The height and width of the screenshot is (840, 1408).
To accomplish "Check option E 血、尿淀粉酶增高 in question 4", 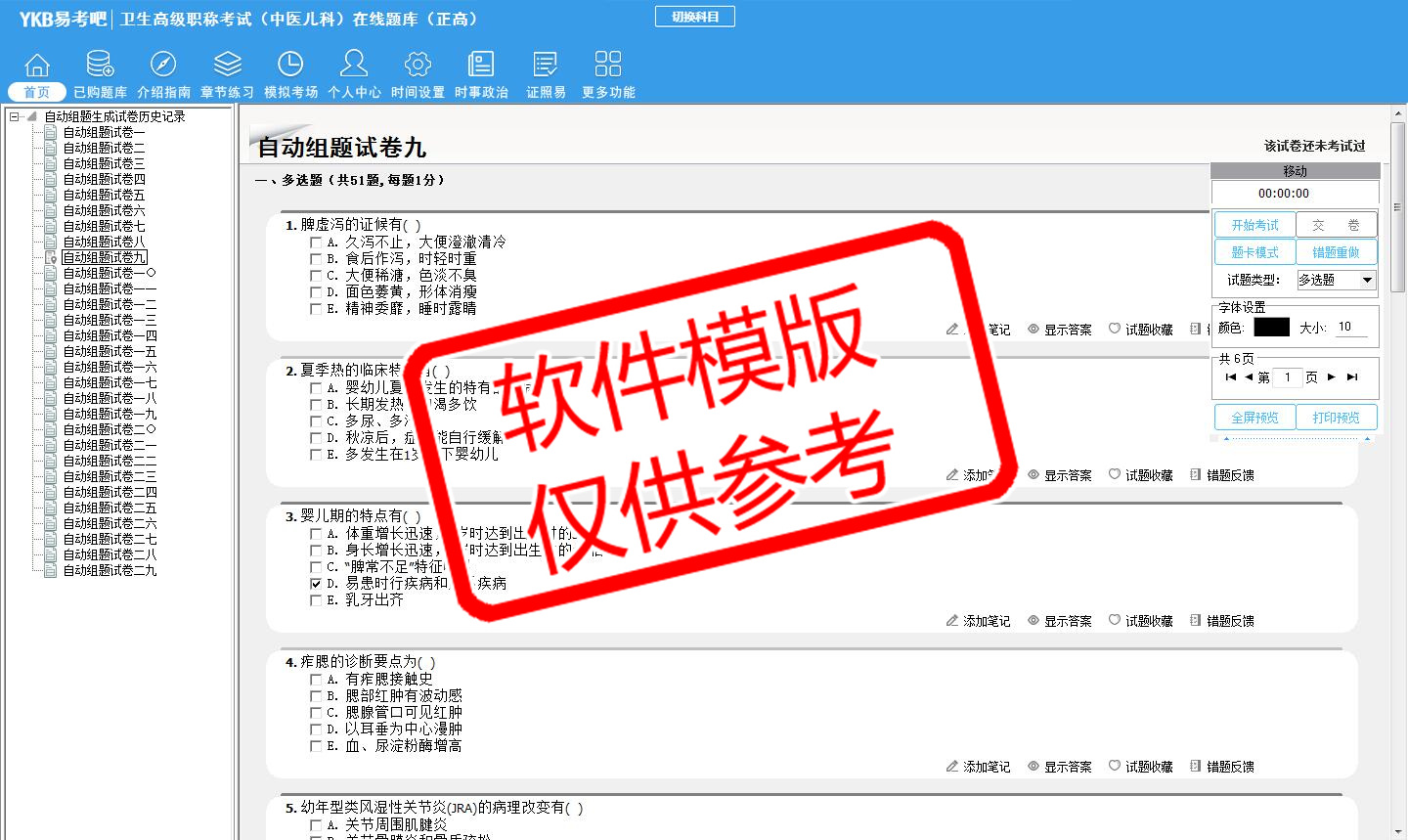I will [x=316, y=746].
